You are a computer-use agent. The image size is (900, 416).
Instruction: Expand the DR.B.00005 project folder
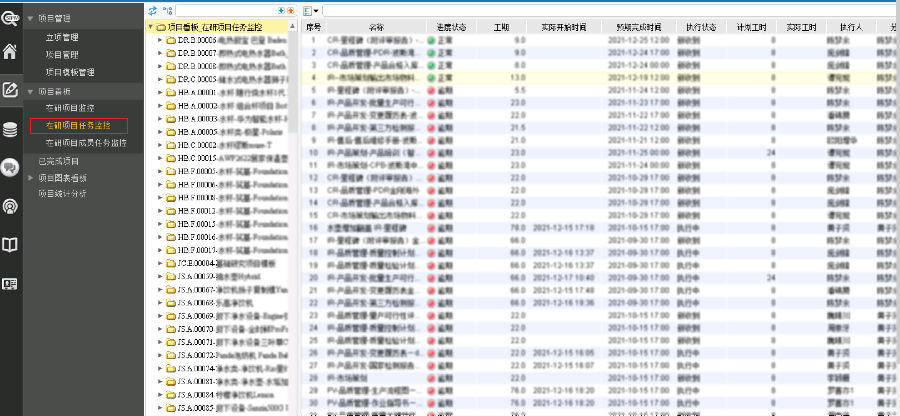[x=160, y=40]
